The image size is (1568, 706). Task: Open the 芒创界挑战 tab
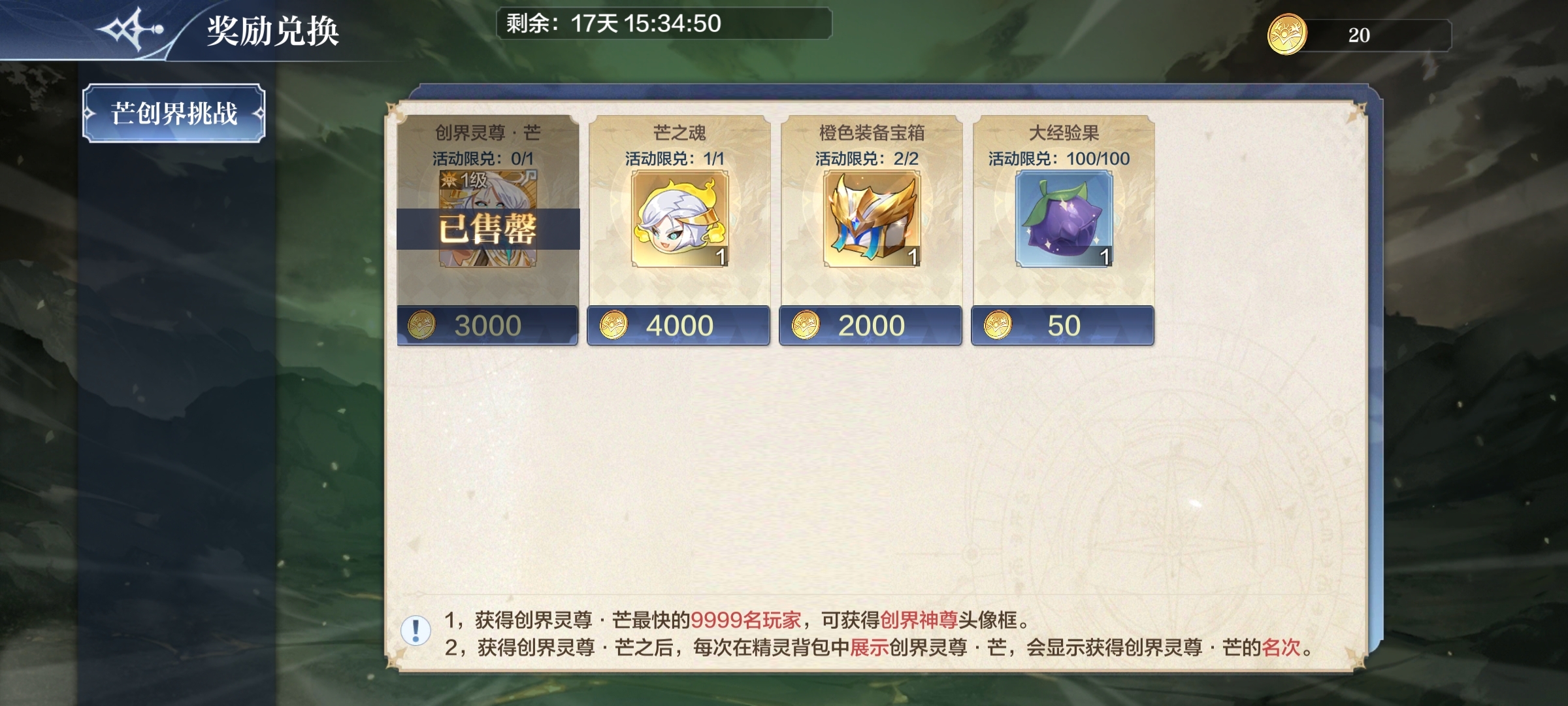click(x=174, y=113)
